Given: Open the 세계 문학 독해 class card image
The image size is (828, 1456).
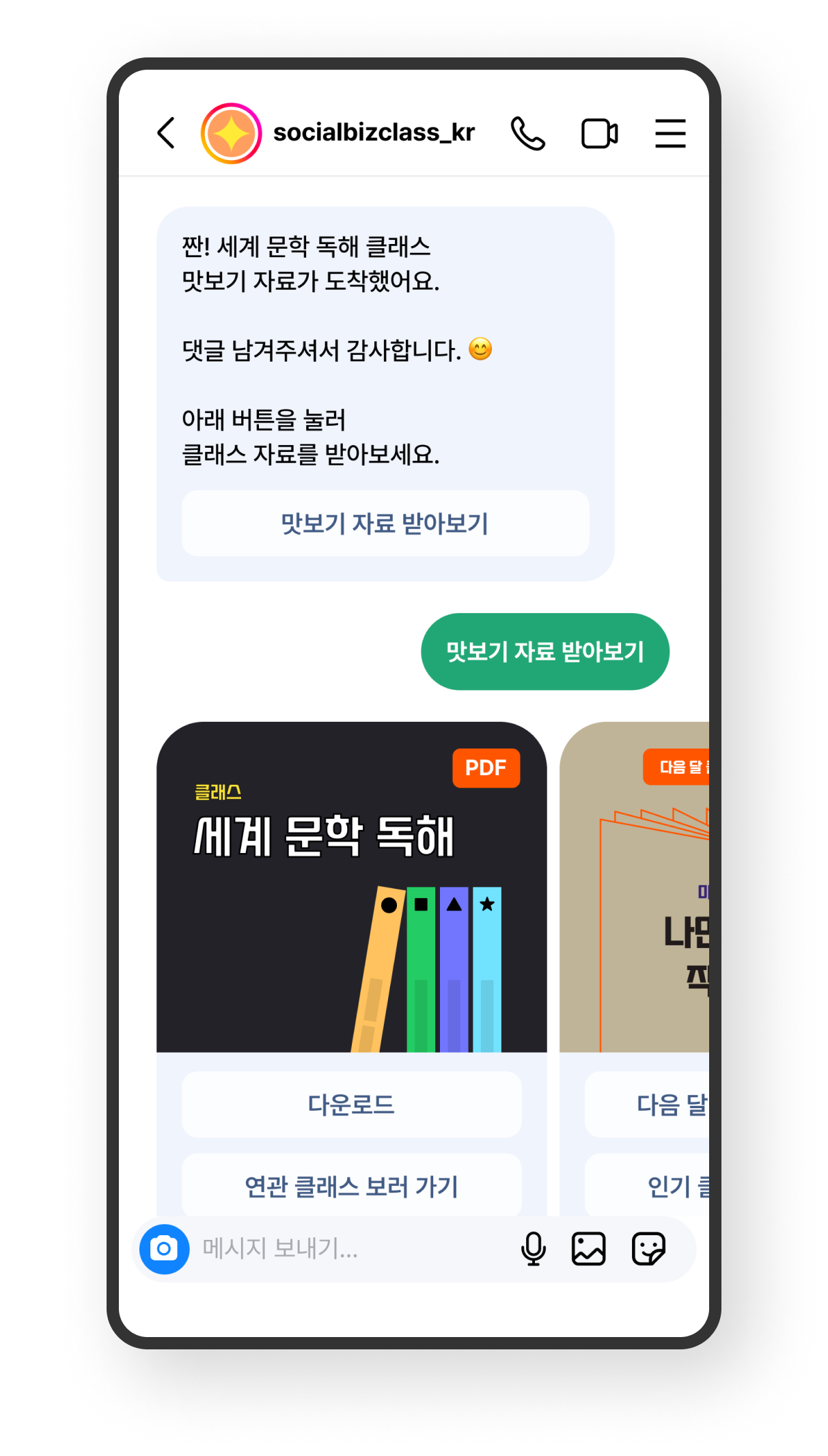Looking at the screenshot, I should point(351,887).
